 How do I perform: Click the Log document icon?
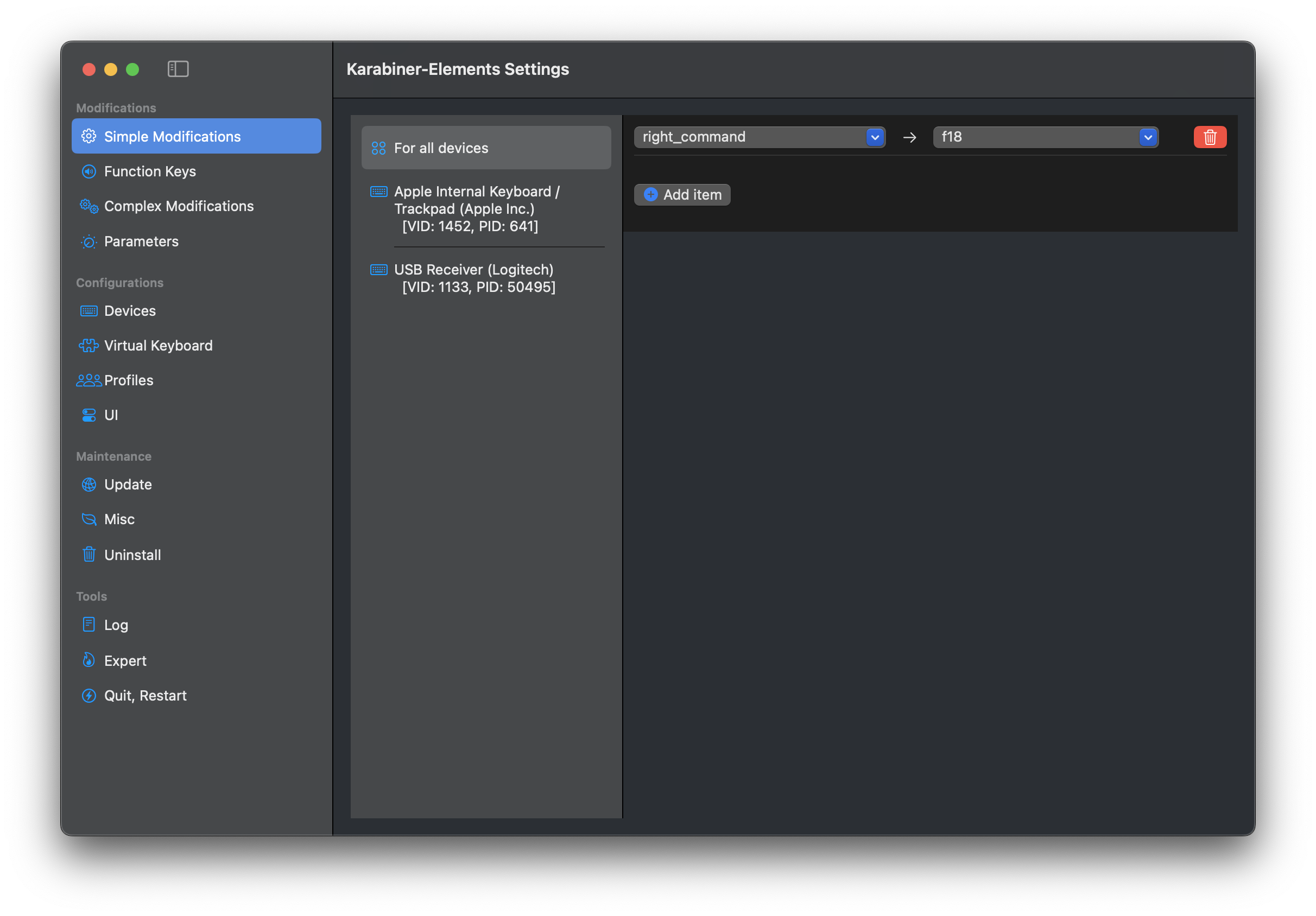click(89, 625)
